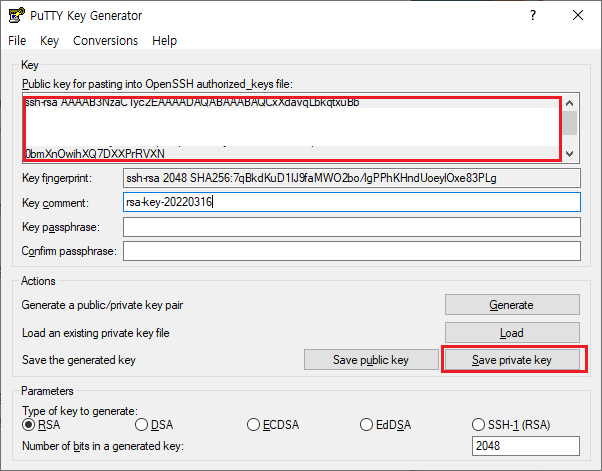
Task: Click the 'Public key for pasting' label
Action: tap(157, 84)
